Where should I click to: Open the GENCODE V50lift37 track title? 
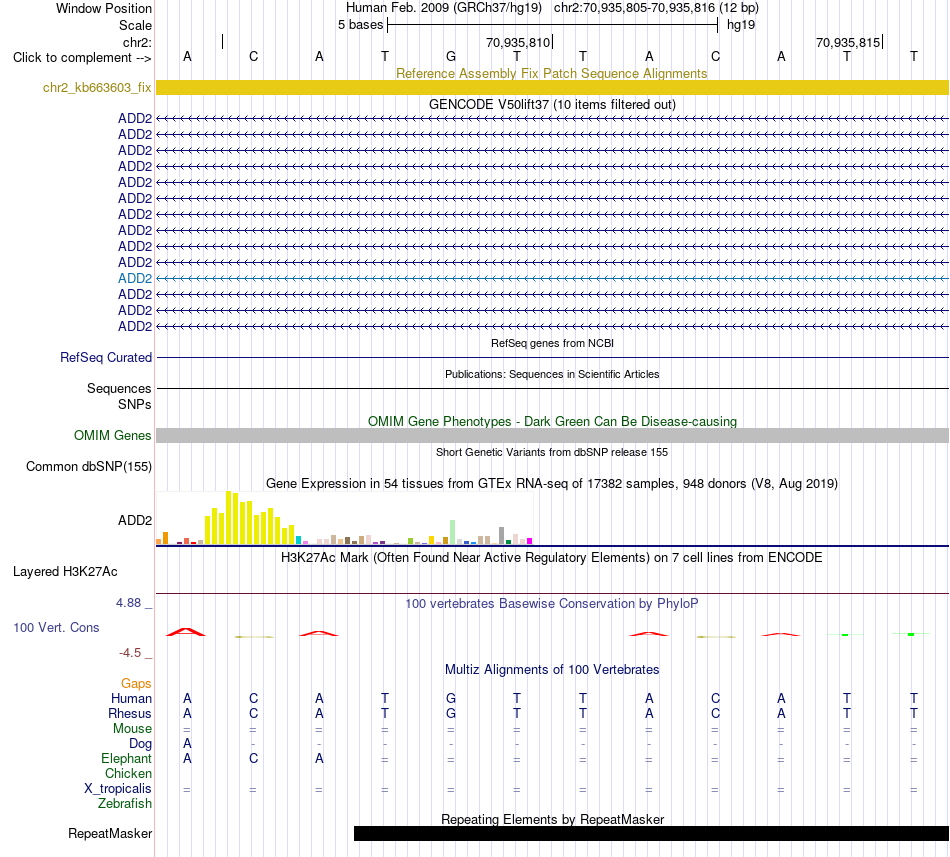pos(552,104)
